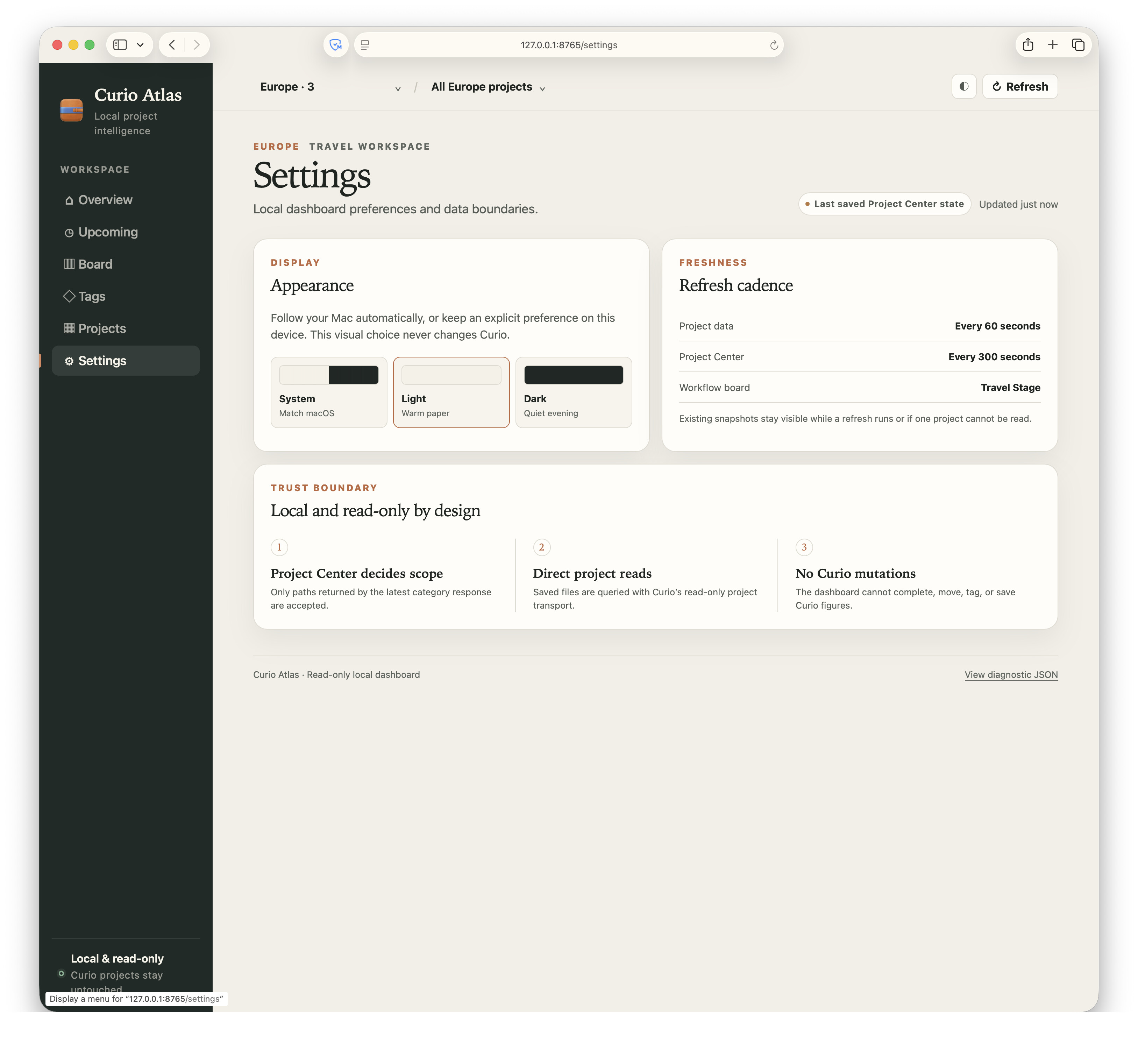Go to the Upcoming sidebar page
This screenshot has width=1138, height=1064.
pyautogui.click(x=125, y=232)
